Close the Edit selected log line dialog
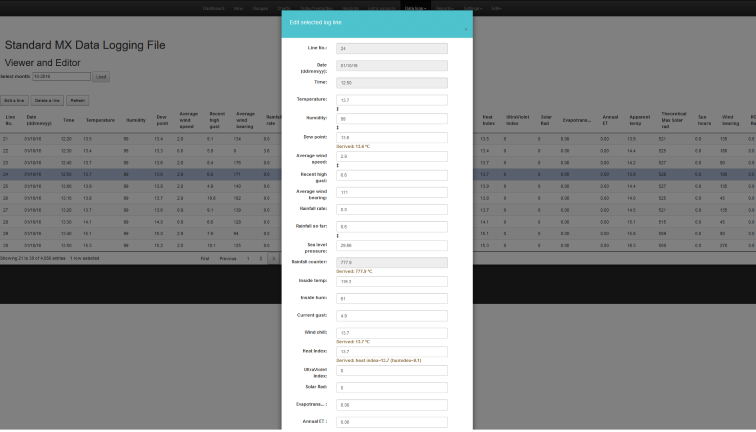 pos(465,29)
